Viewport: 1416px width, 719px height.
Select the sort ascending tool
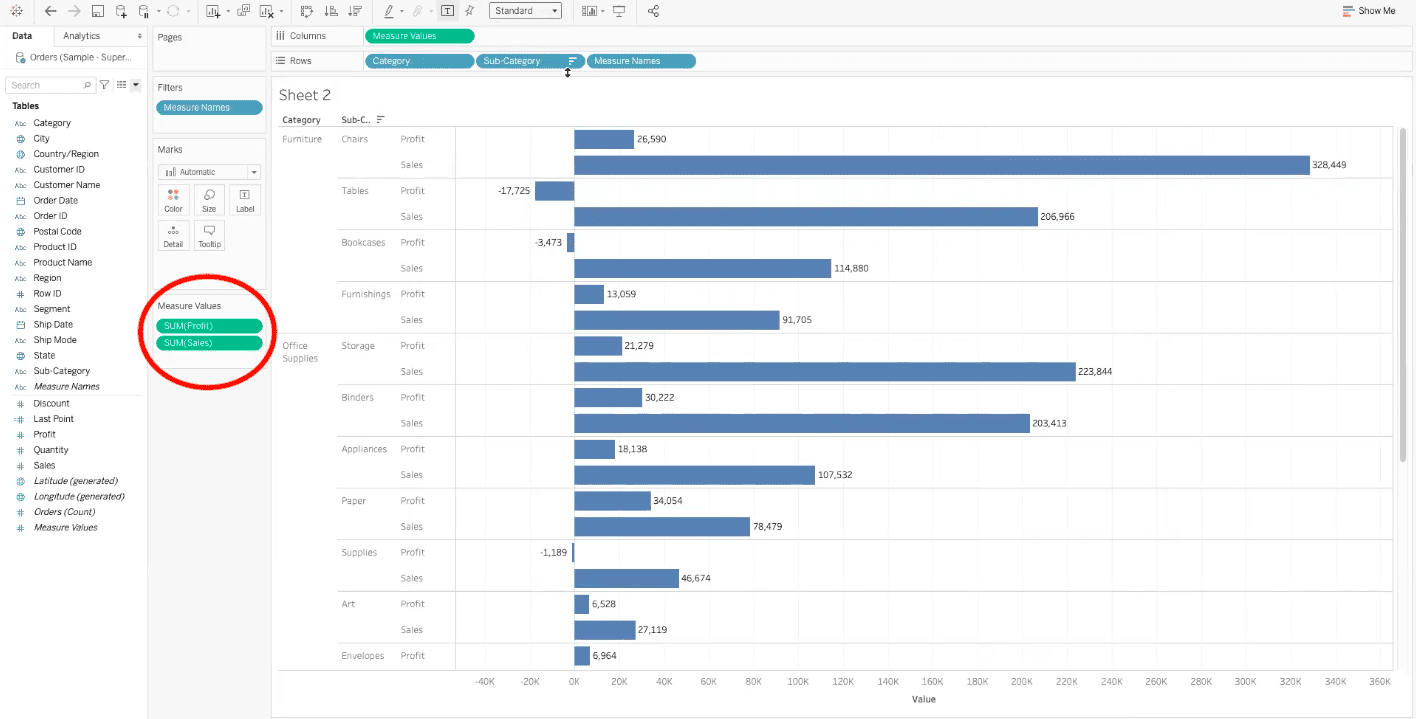331,11
